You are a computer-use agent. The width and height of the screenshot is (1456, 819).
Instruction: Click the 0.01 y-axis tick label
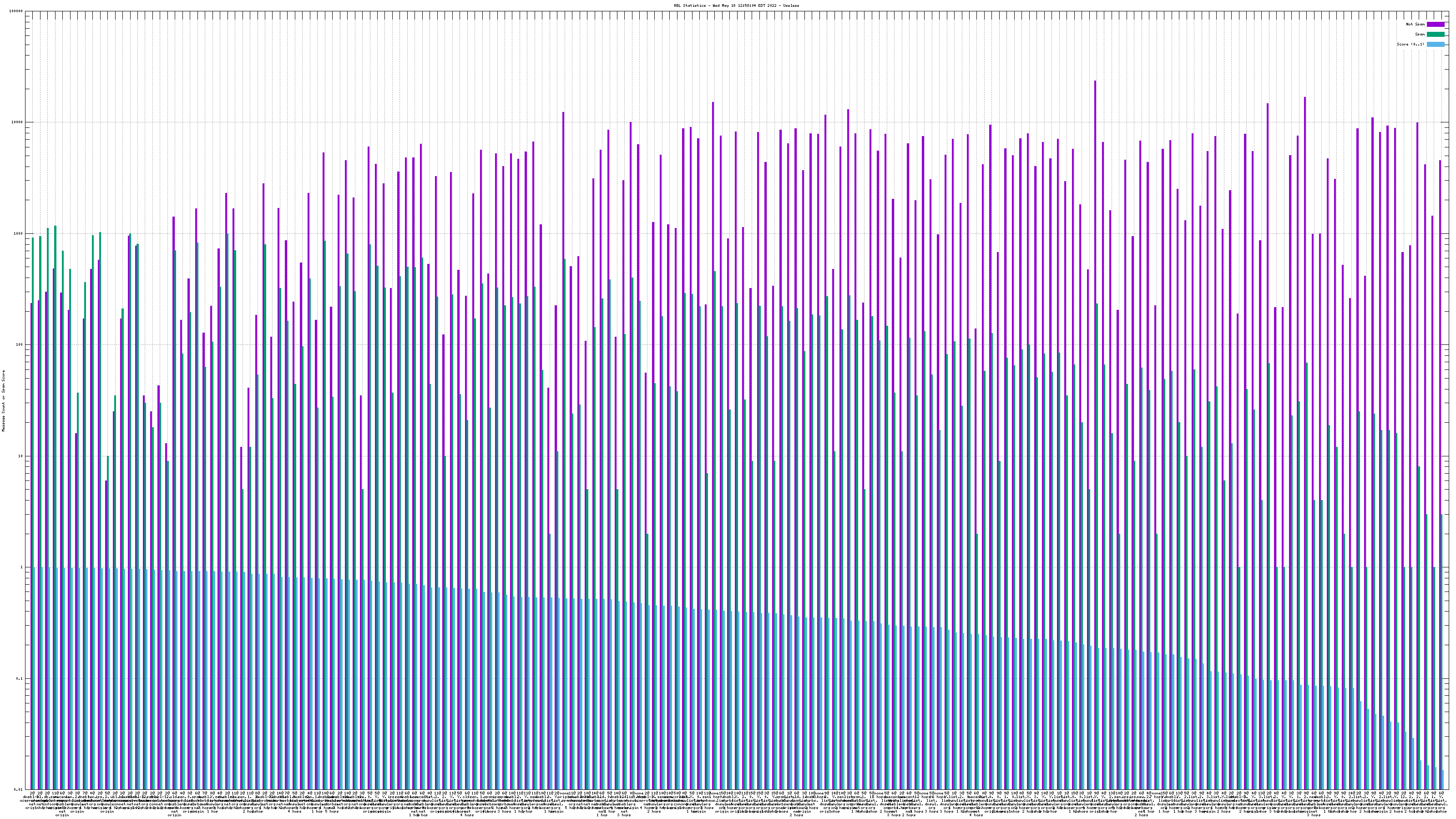coord(19,789)
